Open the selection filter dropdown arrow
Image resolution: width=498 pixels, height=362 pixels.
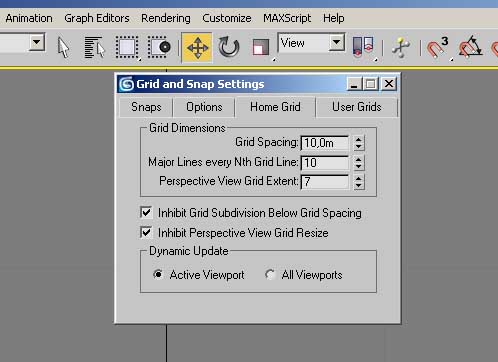click(37, 42)
